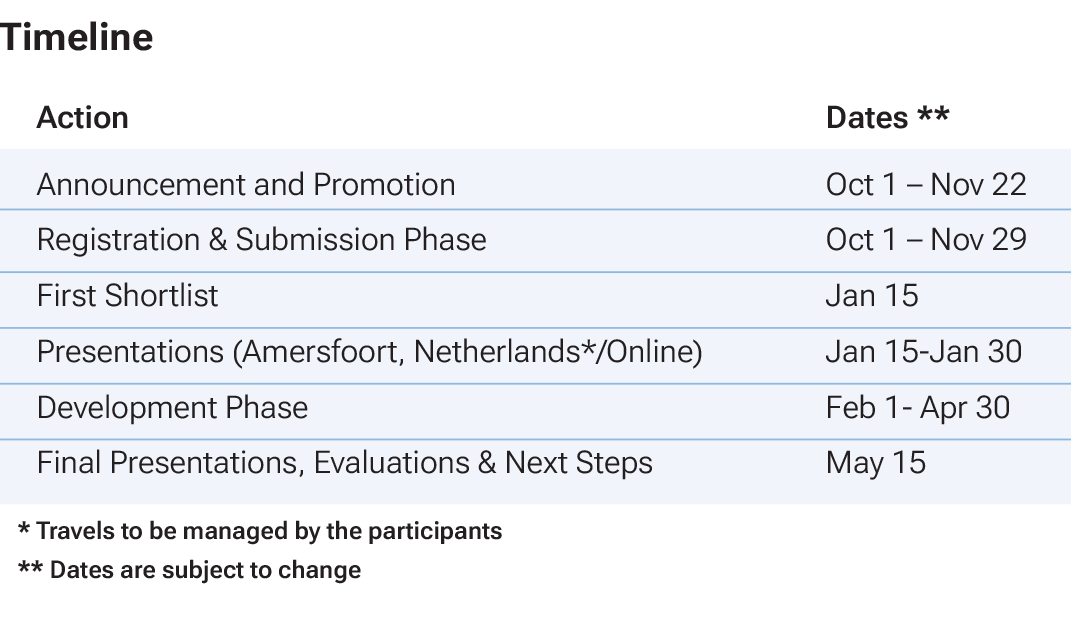Click the travels managed by participants footnote
Viewport: 1071px width, 617px height.
click(260, 531)
